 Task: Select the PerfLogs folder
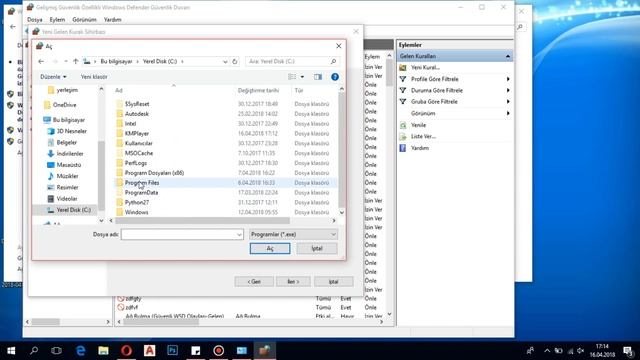[136, 163]
